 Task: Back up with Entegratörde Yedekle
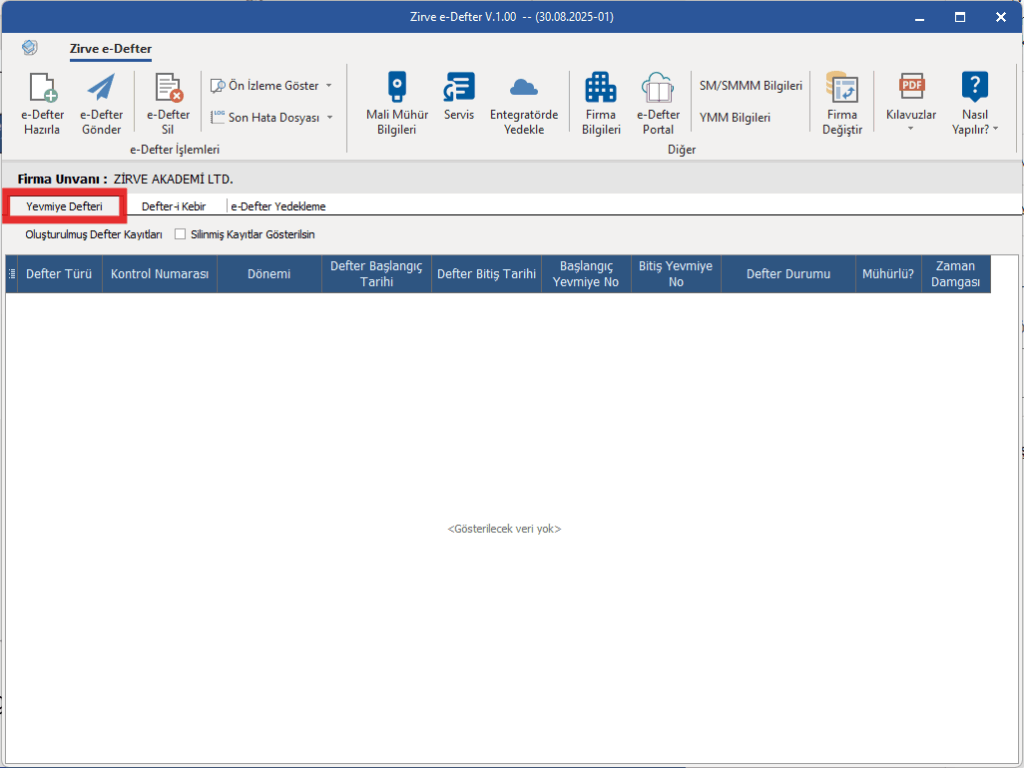524,103
